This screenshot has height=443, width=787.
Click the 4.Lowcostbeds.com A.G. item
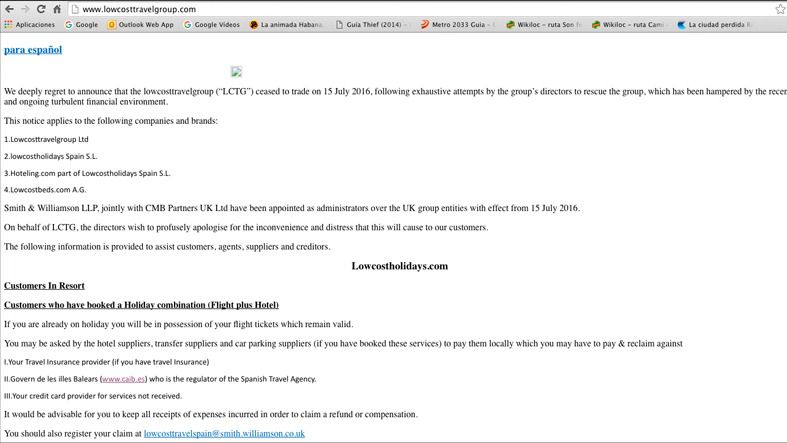(x=45, y=190)
